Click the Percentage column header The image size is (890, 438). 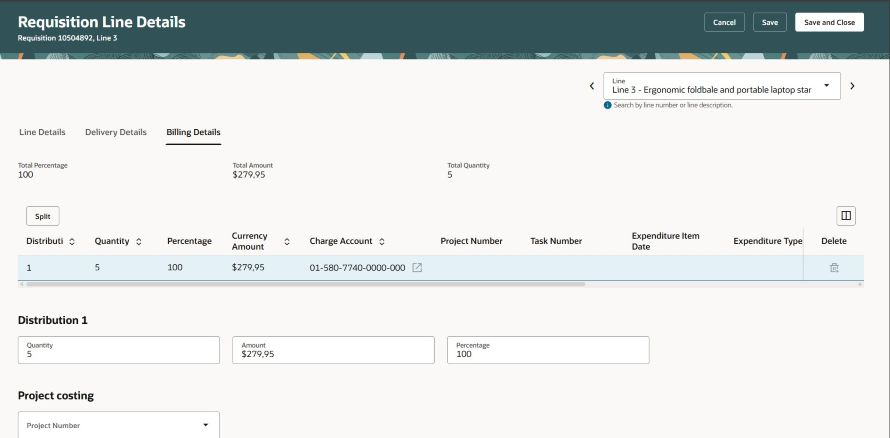189,241
